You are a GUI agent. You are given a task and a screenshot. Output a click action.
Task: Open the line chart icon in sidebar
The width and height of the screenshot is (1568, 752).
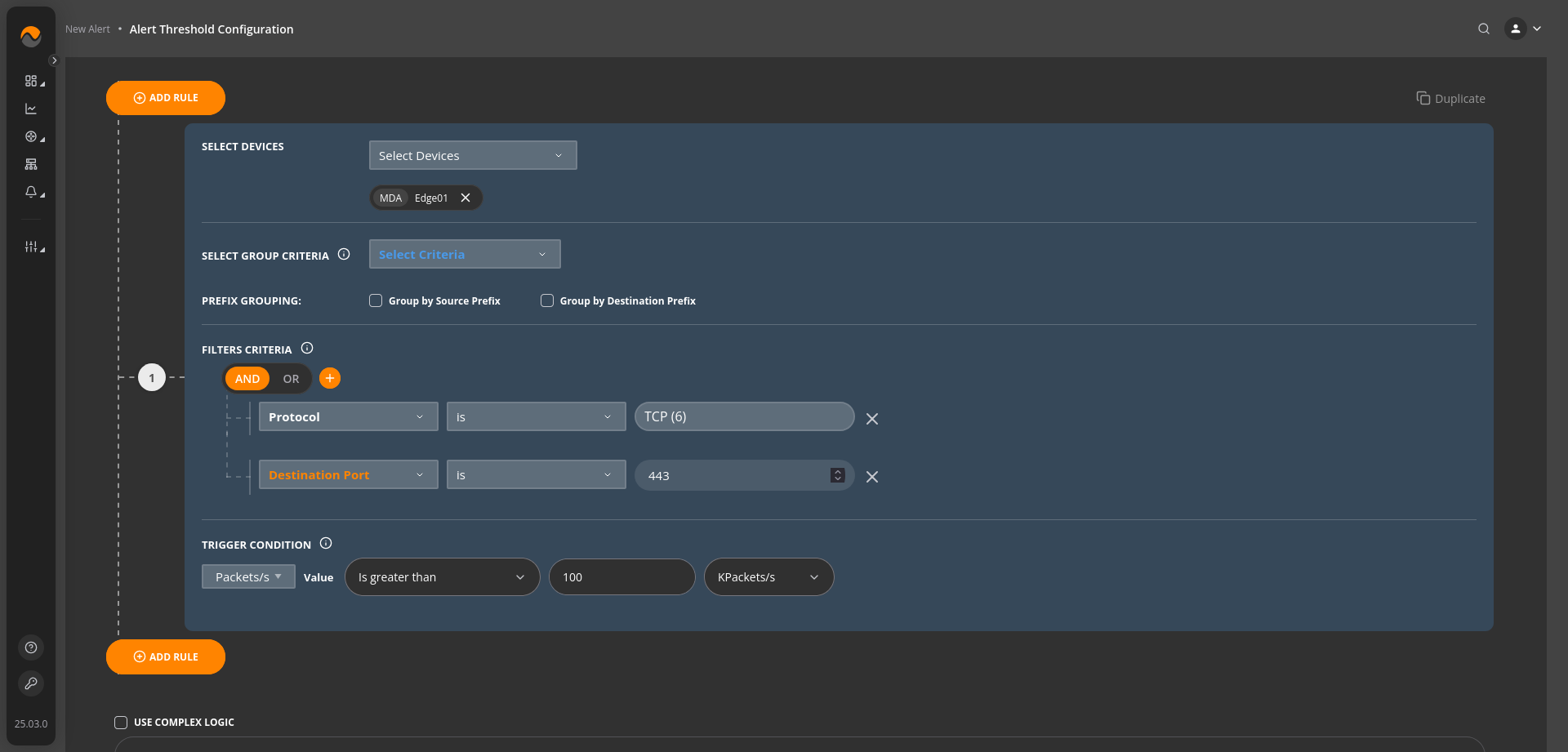coord(31,109)
